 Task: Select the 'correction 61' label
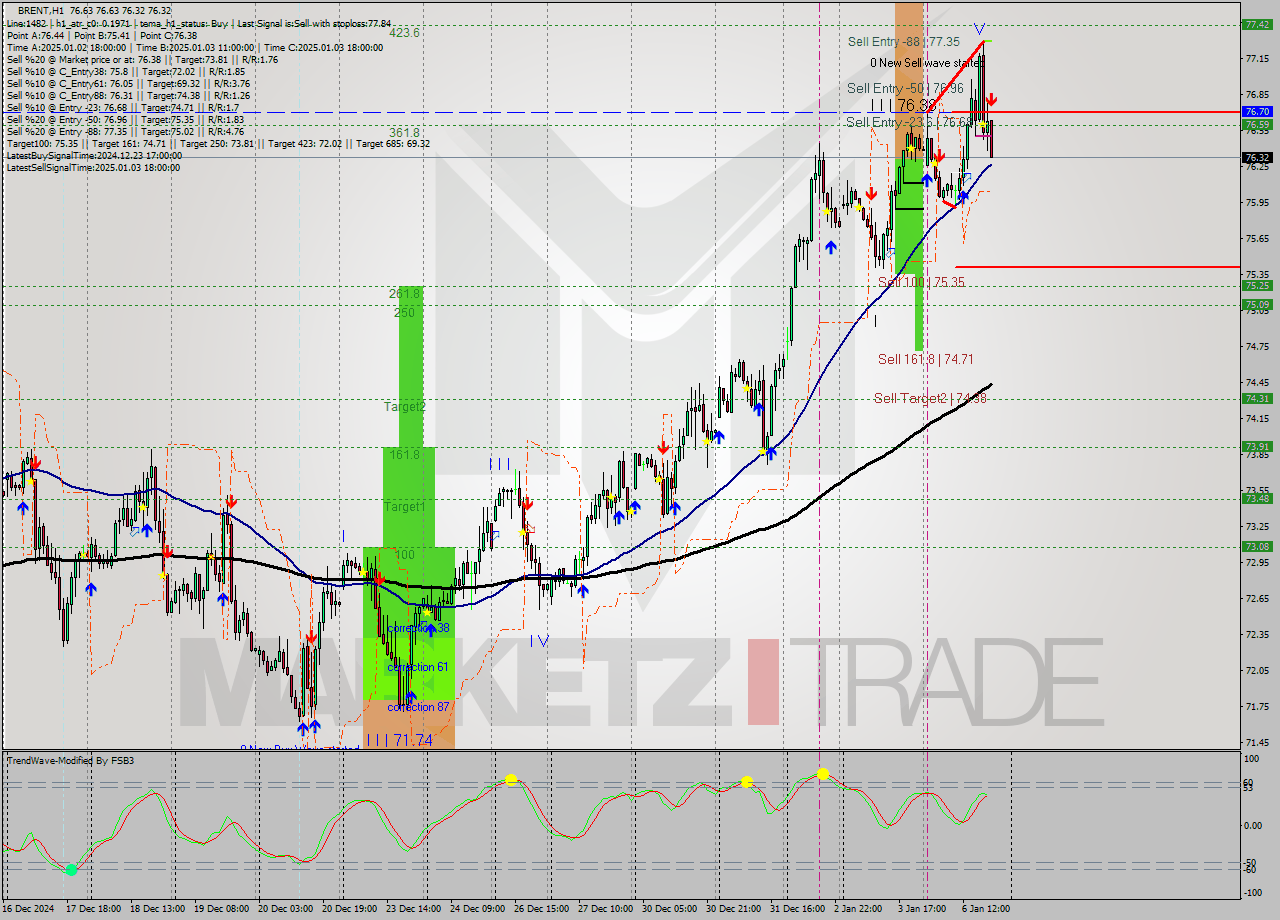[418, 667]
